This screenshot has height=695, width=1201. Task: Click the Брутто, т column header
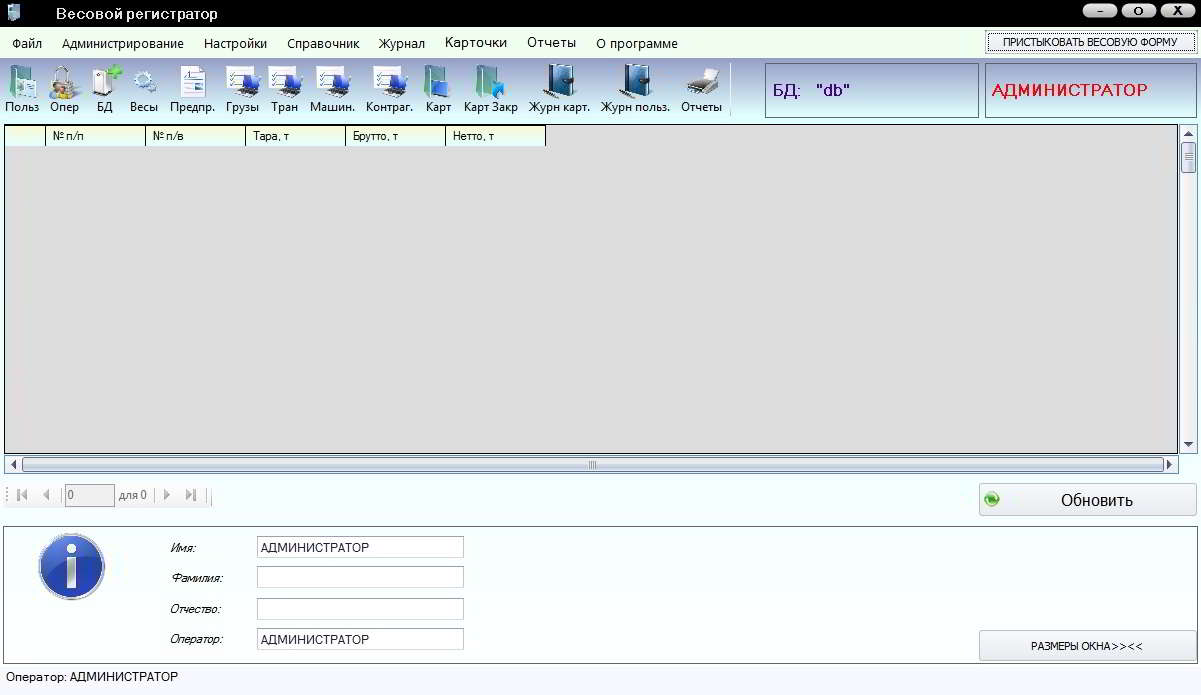[395, 136]
